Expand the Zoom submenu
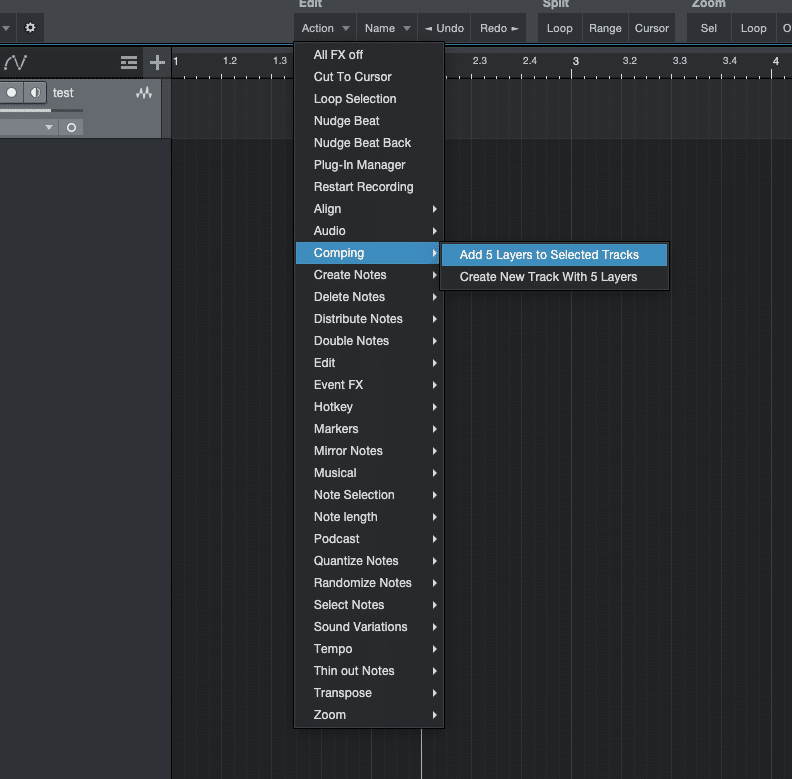The height and width of the screenshot is (779, 792). point(369,715)
